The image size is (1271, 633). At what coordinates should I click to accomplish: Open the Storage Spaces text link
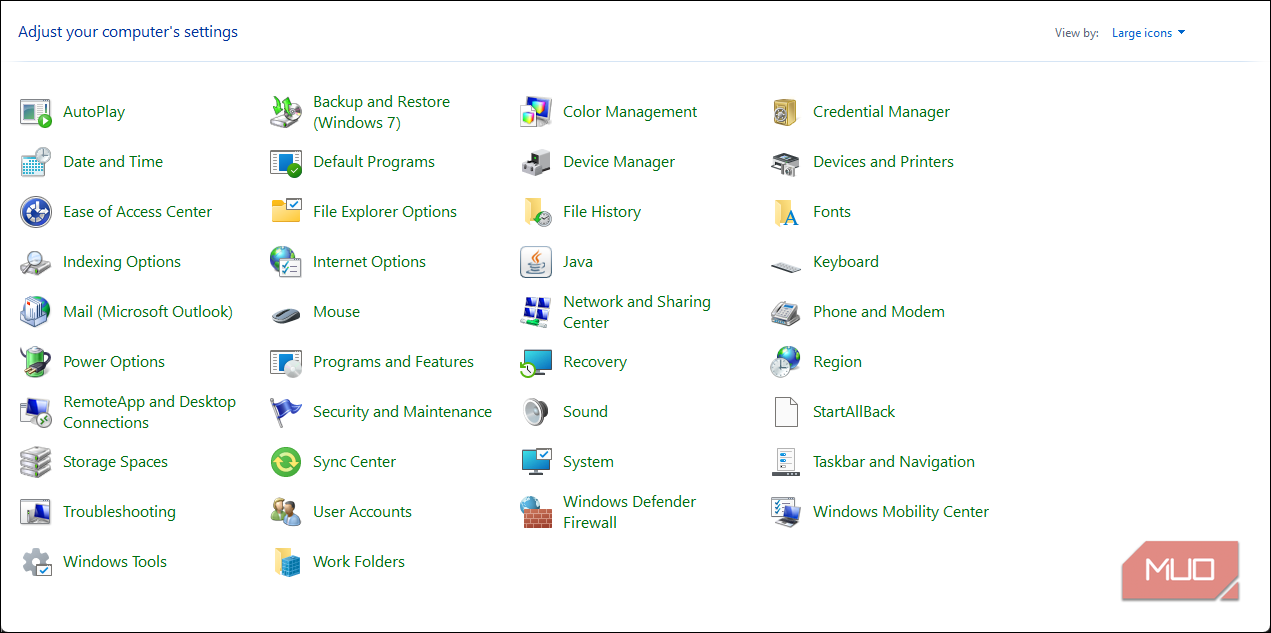115,462
